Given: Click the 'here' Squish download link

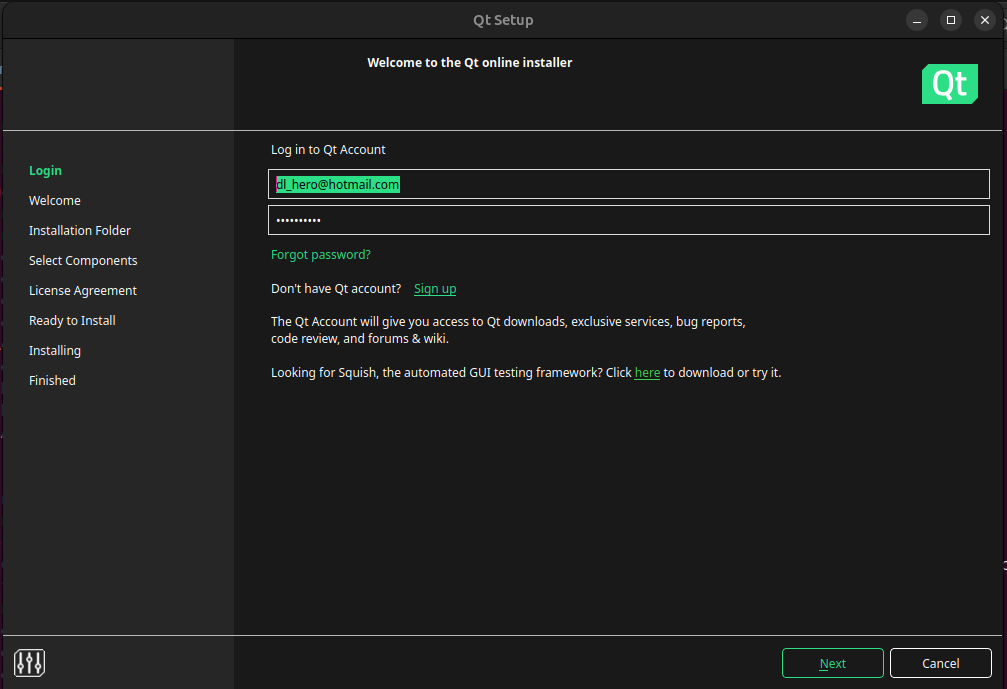Looking at the screenshot, I should (x=647, y=373).
